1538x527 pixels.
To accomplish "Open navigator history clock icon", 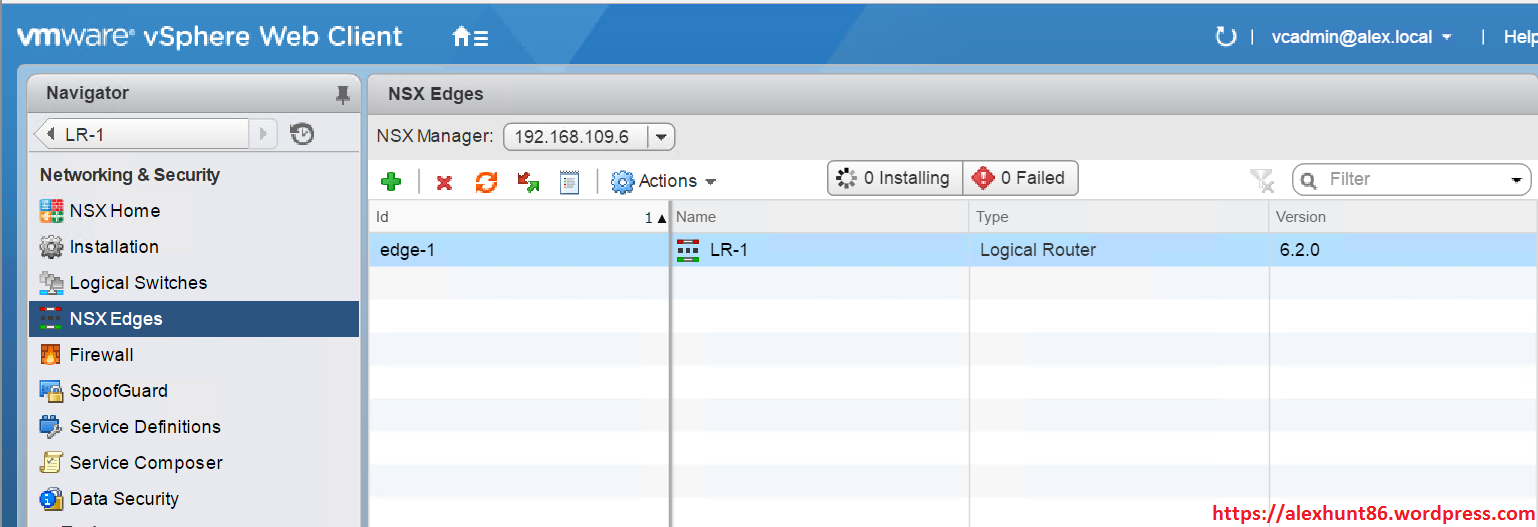I will tap(302, 133).
